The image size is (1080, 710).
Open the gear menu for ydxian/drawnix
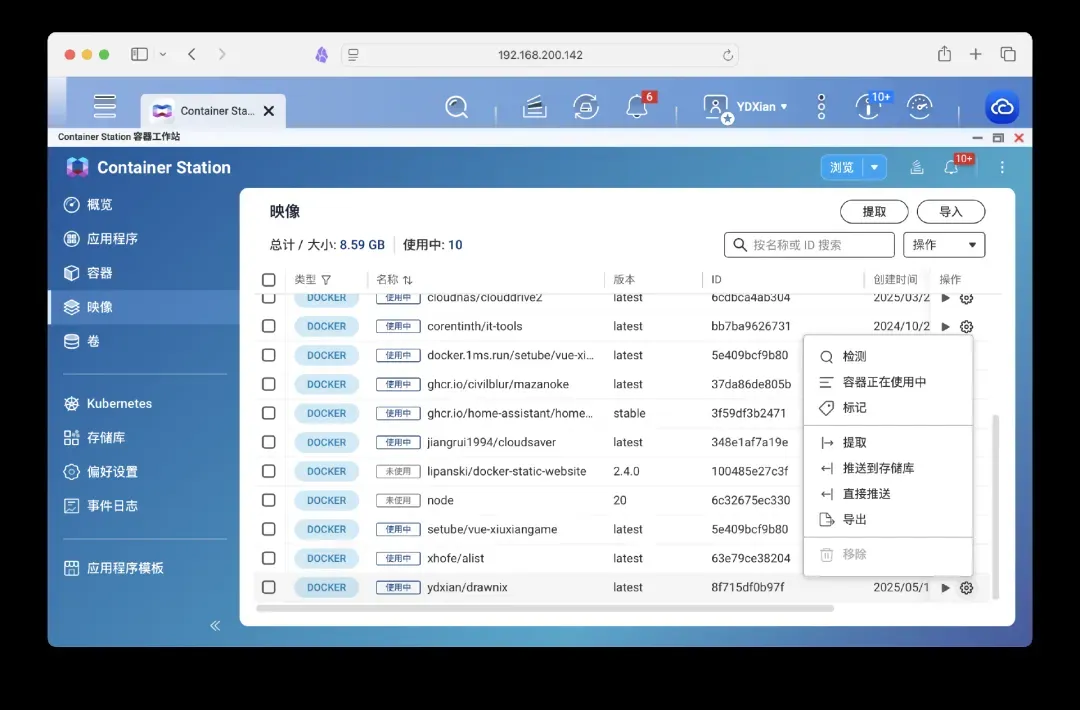pos(966,588)
